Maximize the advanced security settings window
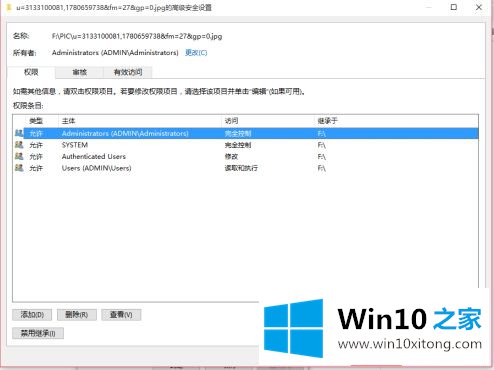This screenshot has width=494, height=370. tap(454, 7)
